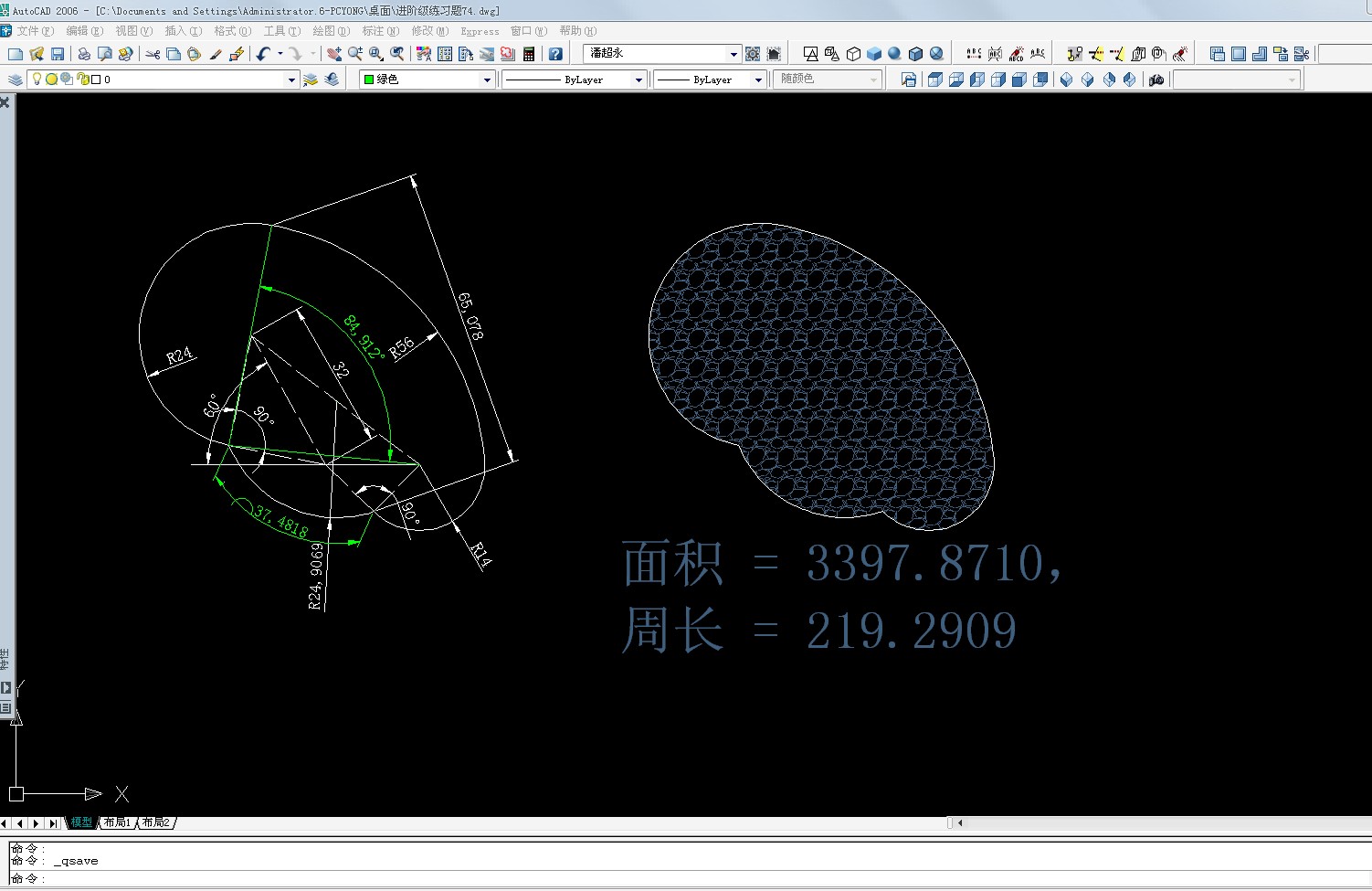Toggle layer 0 on/off light bulb
Image resolution: width=1372 pixels, height=891 pixels.
(37, 80)
